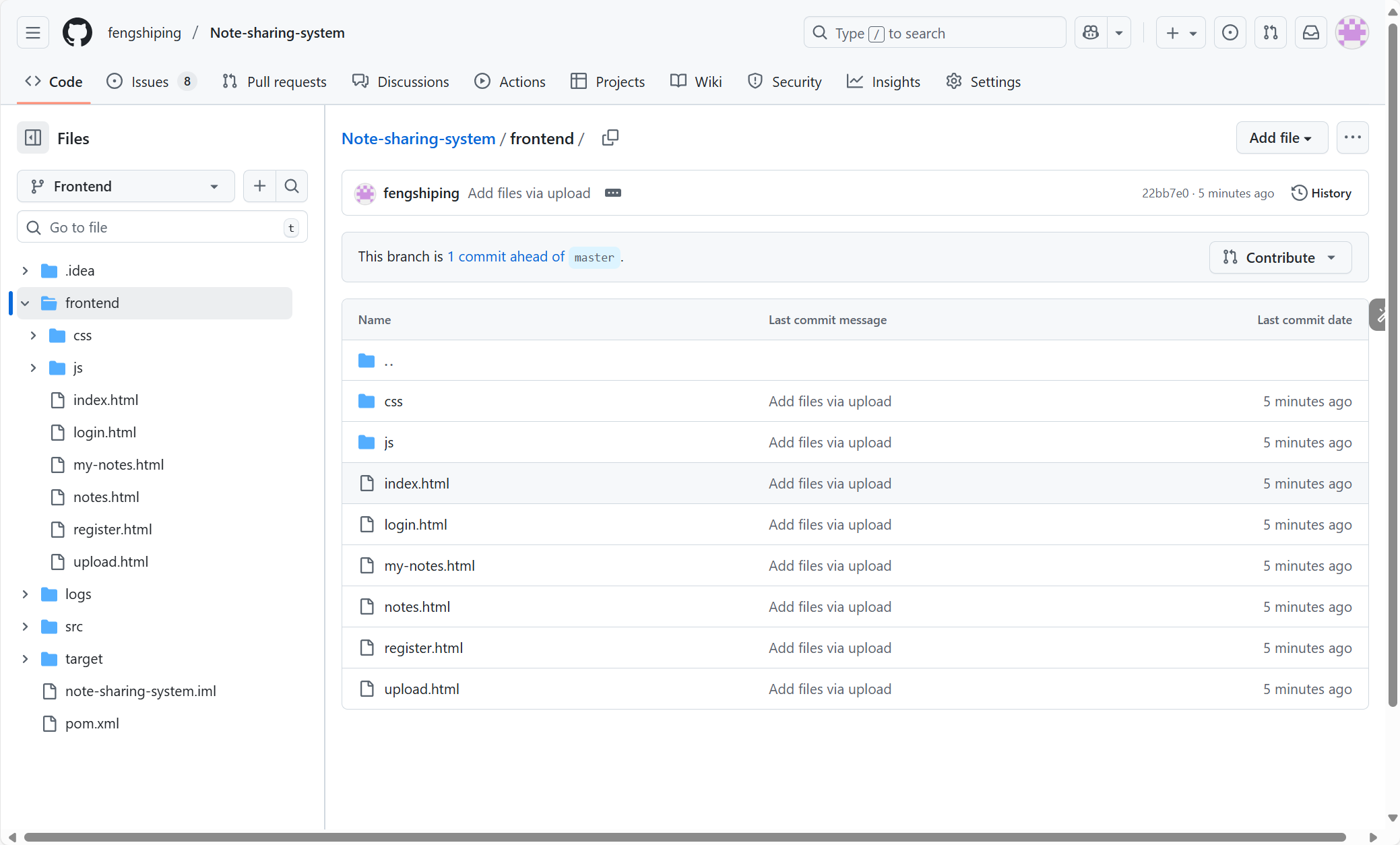Click the add file plus icon in sidebar
This screenshot has height=845, width=1400.
pyautogui.click(x=259, y=186)
